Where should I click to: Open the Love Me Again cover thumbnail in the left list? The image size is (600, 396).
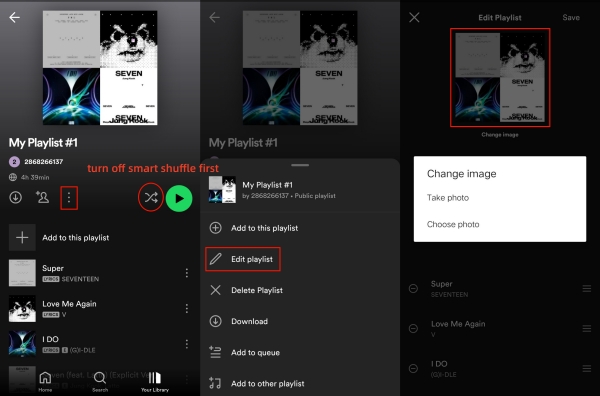tap(22, 308)
